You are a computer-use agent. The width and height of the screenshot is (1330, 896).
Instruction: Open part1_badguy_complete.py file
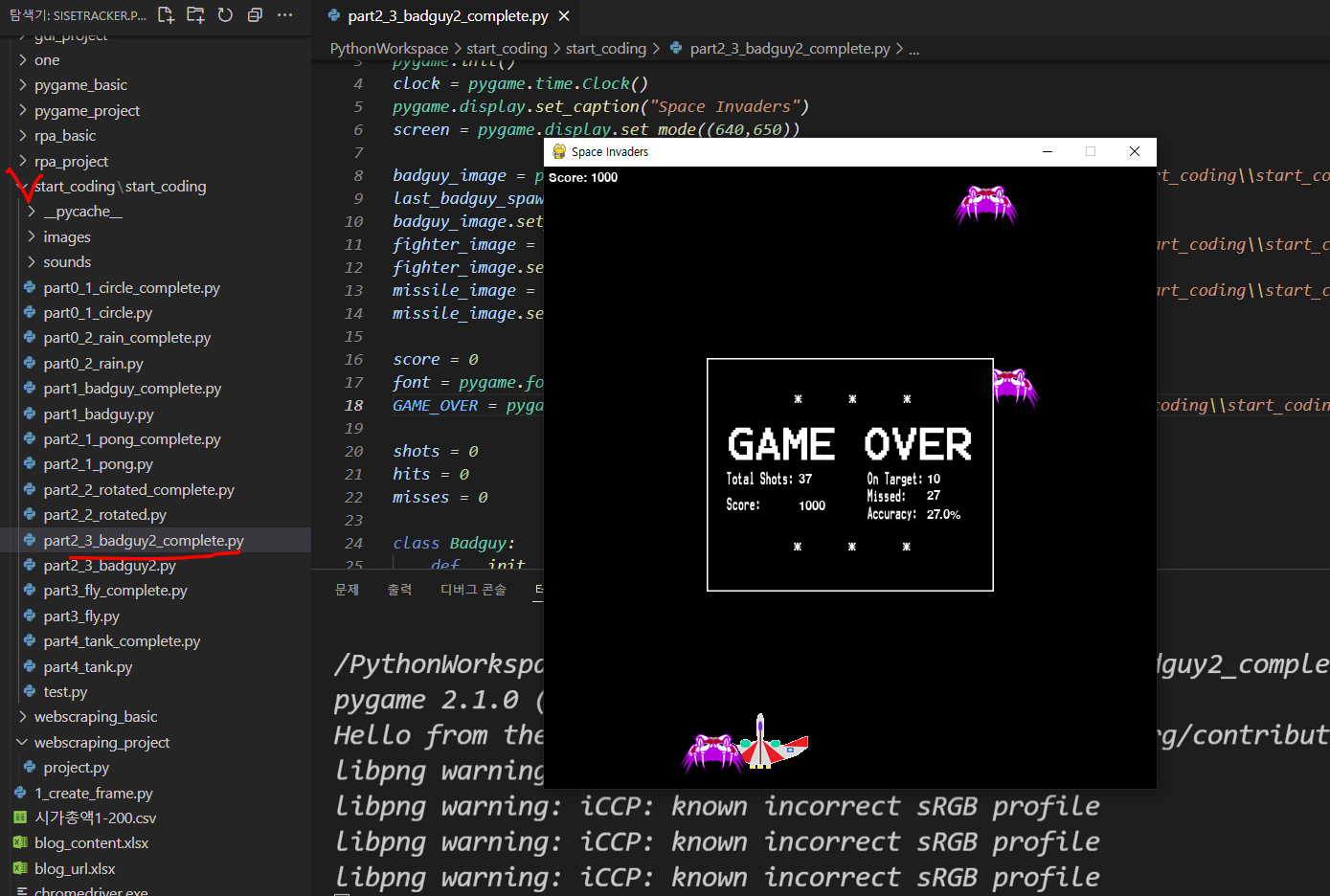[132, 389]
